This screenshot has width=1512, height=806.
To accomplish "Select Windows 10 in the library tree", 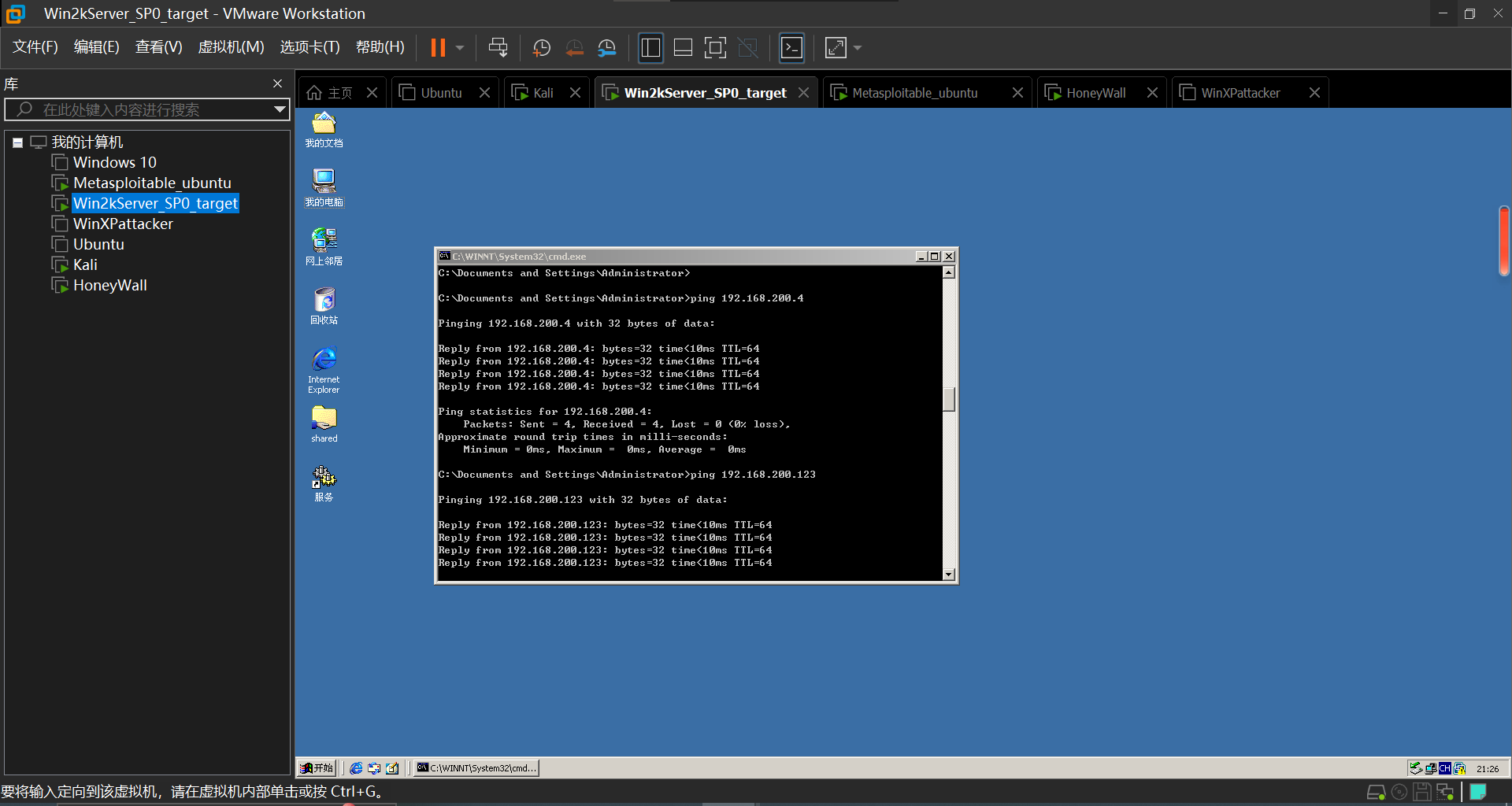I will coord(115,162).
